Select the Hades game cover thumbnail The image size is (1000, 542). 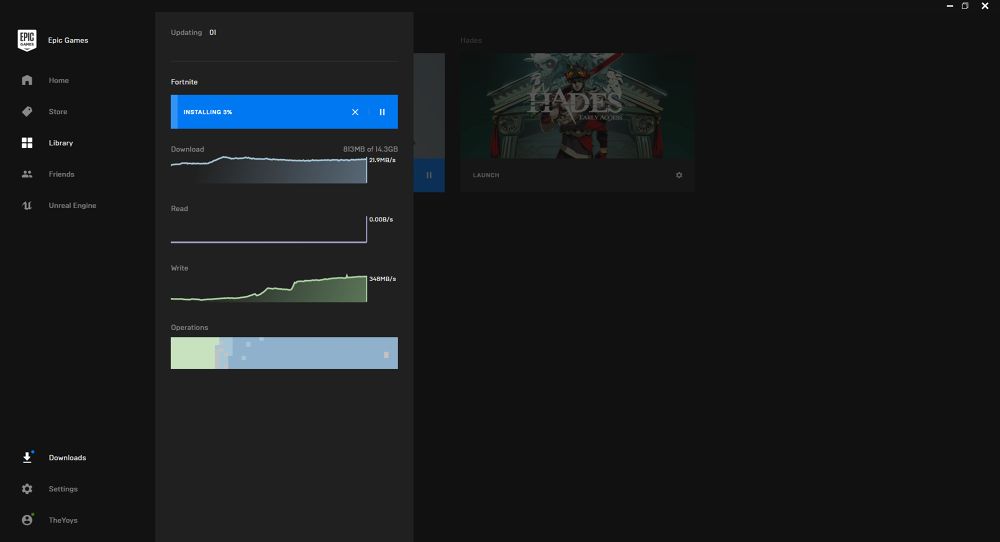click(x=577, y=105)
